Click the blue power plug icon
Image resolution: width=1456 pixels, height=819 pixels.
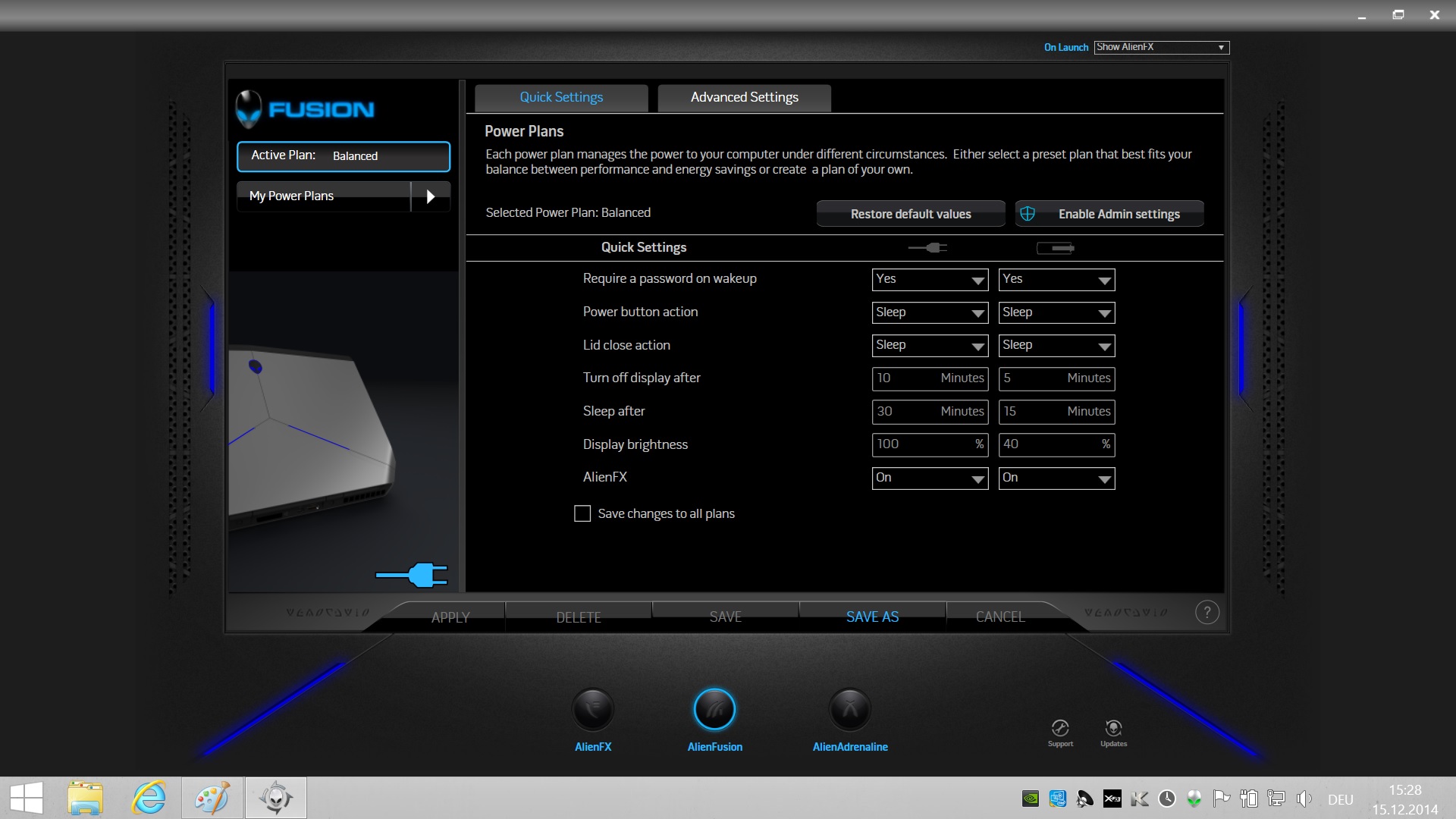point(412,575)
